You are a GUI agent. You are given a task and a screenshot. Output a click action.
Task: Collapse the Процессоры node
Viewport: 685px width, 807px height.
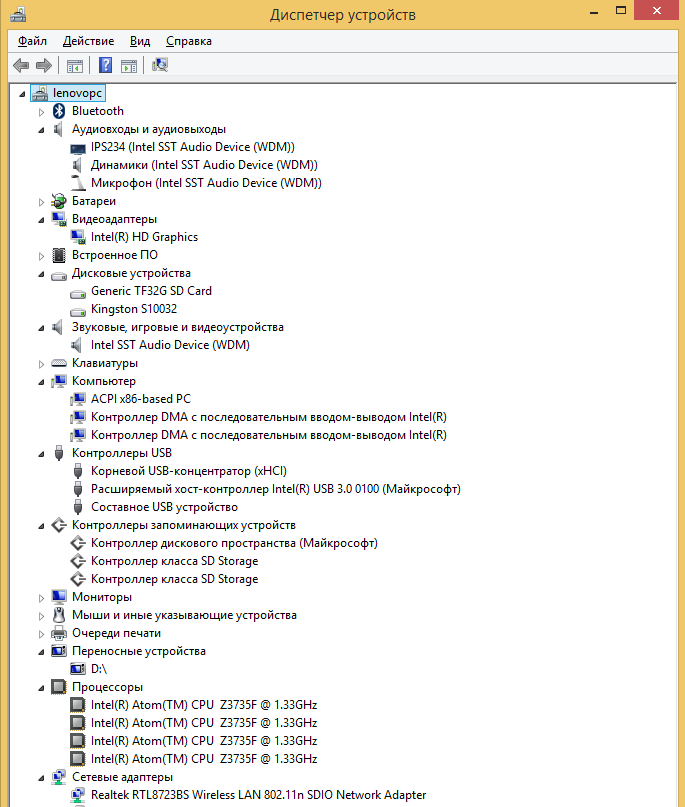(x=41, y=688)
